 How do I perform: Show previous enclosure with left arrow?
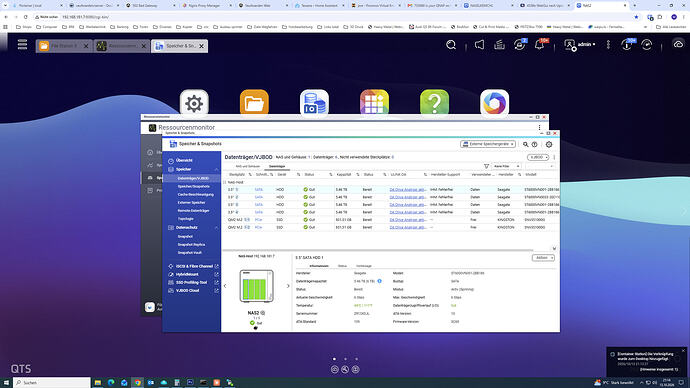point(225,286)
